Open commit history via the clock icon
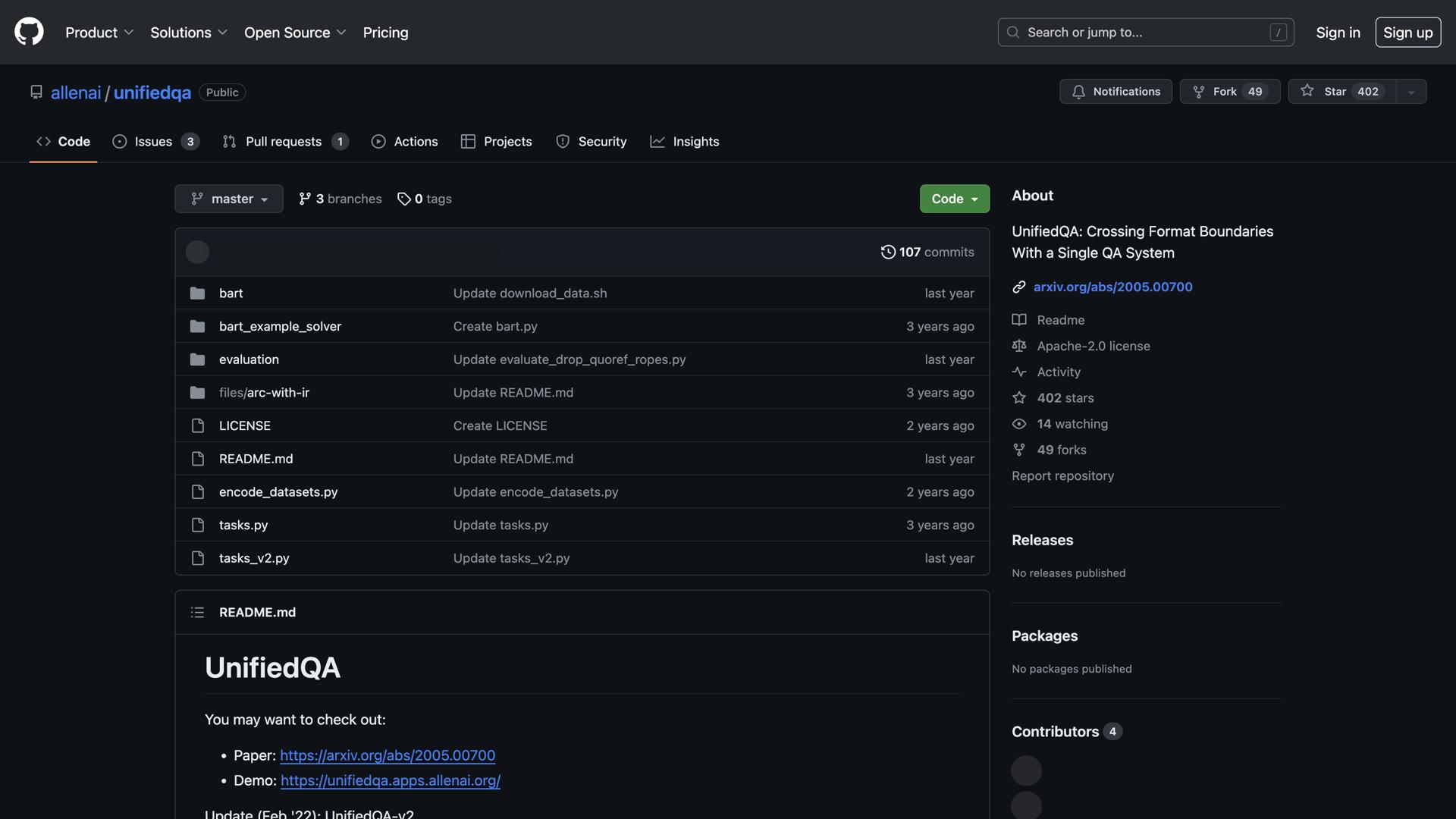Screen dimensions: 1456x819 [x=887, y=252]
